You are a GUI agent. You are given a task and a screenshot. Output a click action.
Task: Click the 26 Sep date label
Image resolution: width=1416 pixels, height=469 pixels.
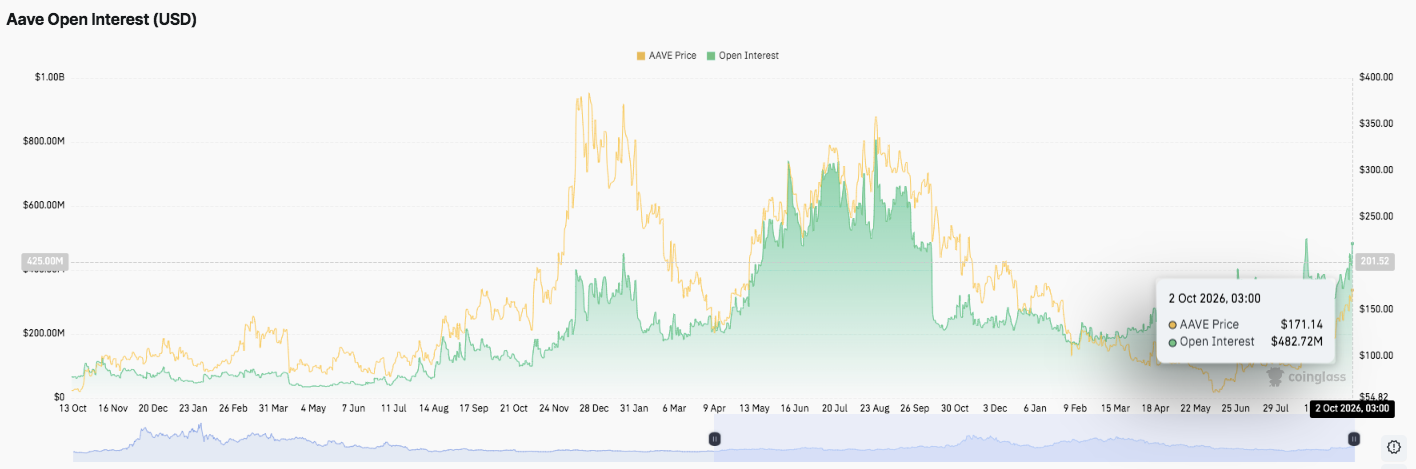click(x=914, y=408)
